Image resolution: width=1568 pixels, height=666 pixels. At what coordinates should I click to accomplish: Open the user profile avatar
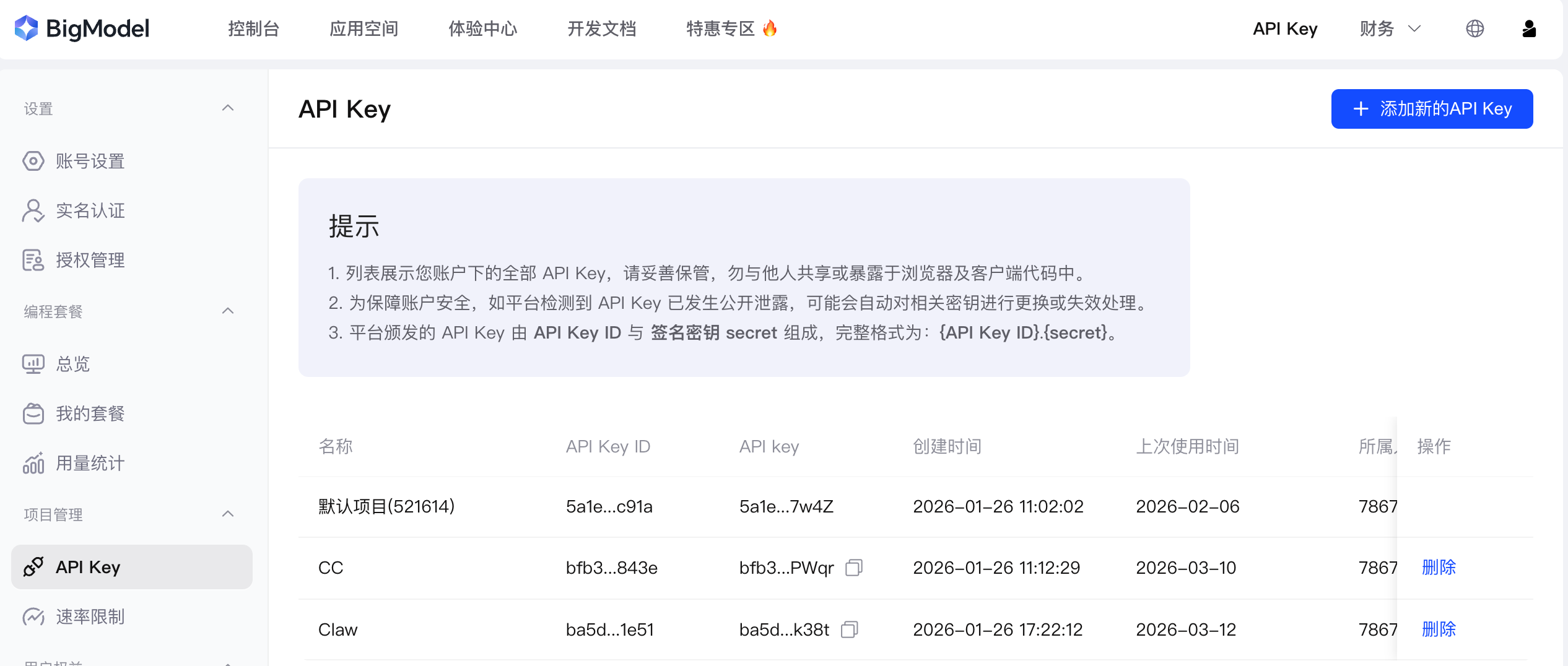[x=1528, y=28]
